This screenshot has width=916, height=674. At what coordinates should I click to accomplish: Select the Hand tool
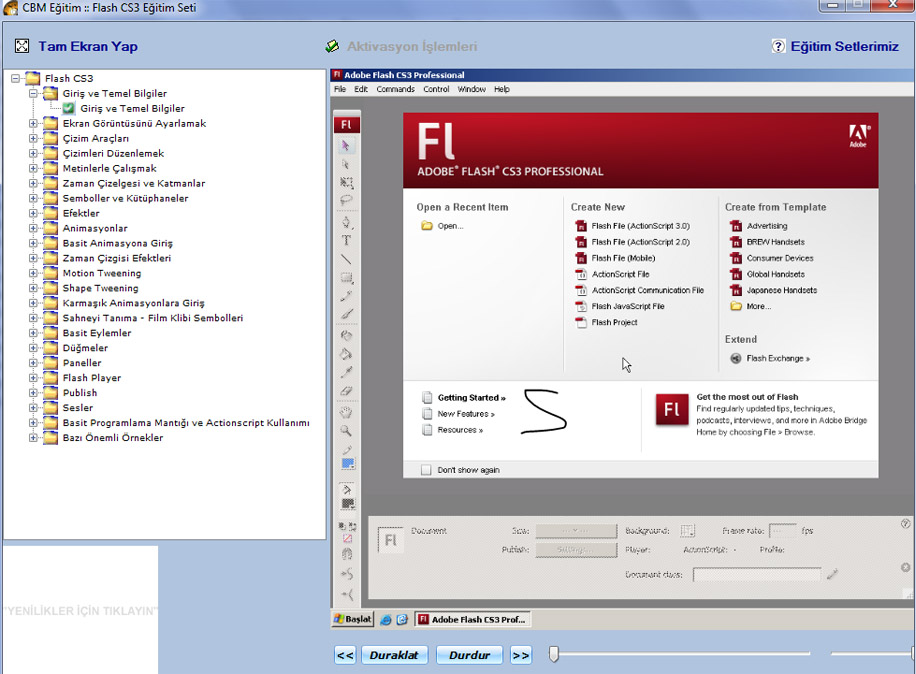click(x=347, y=412)
